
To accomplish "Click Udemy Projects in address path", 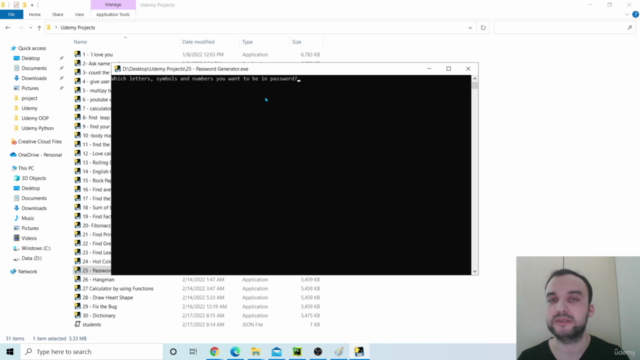I will point(78,28).
